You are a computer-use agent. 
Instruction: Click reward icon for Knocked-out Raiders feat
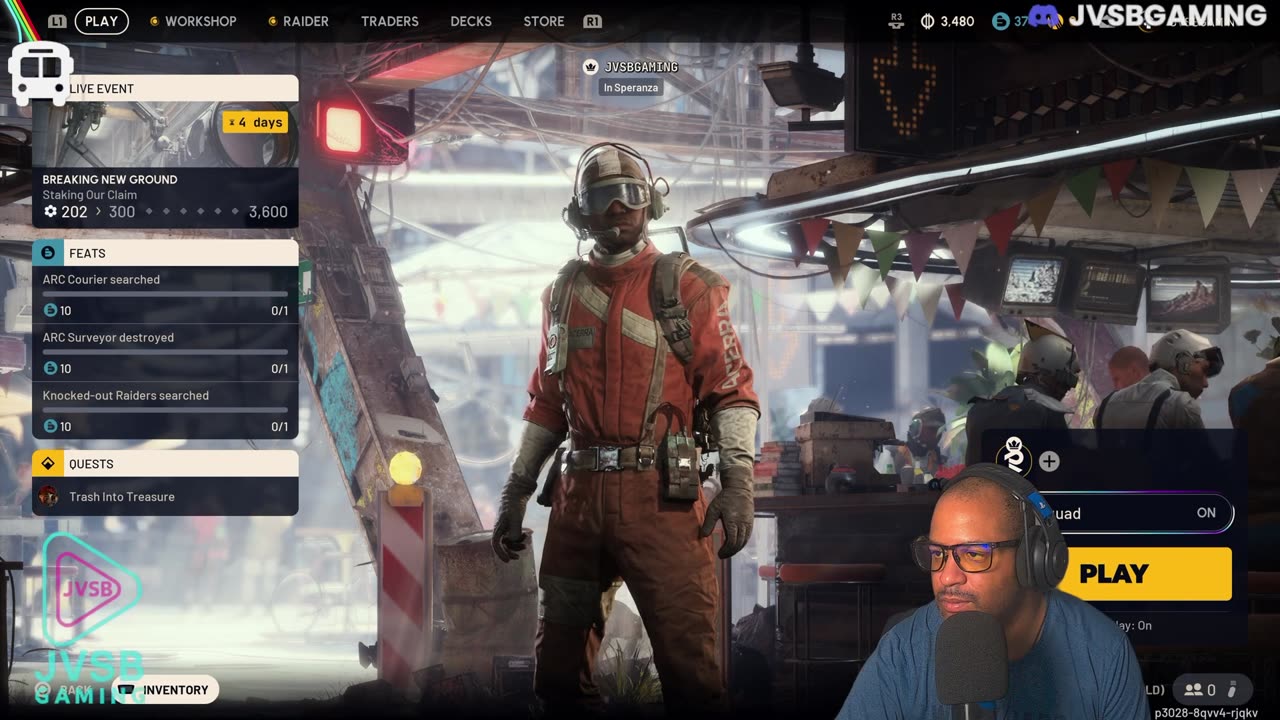[x=50, y=427]
